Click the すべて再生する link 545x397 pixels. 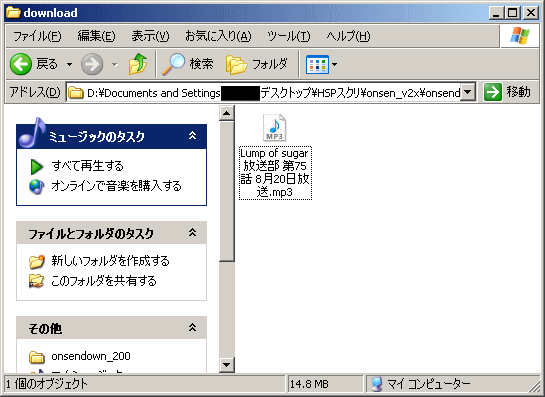click(88, 166)
